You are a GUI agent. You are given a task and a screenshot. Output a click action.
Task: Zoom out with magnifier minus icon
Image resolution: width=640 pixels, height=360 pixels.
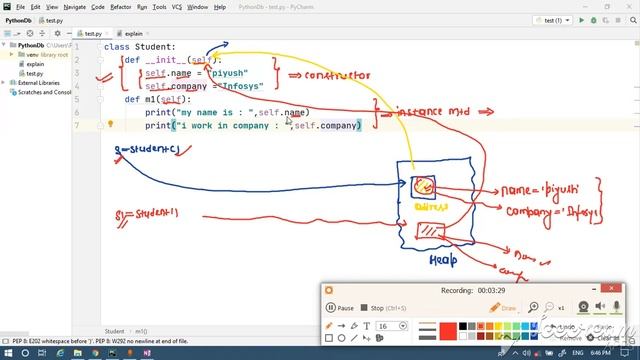tap(549, 307)
